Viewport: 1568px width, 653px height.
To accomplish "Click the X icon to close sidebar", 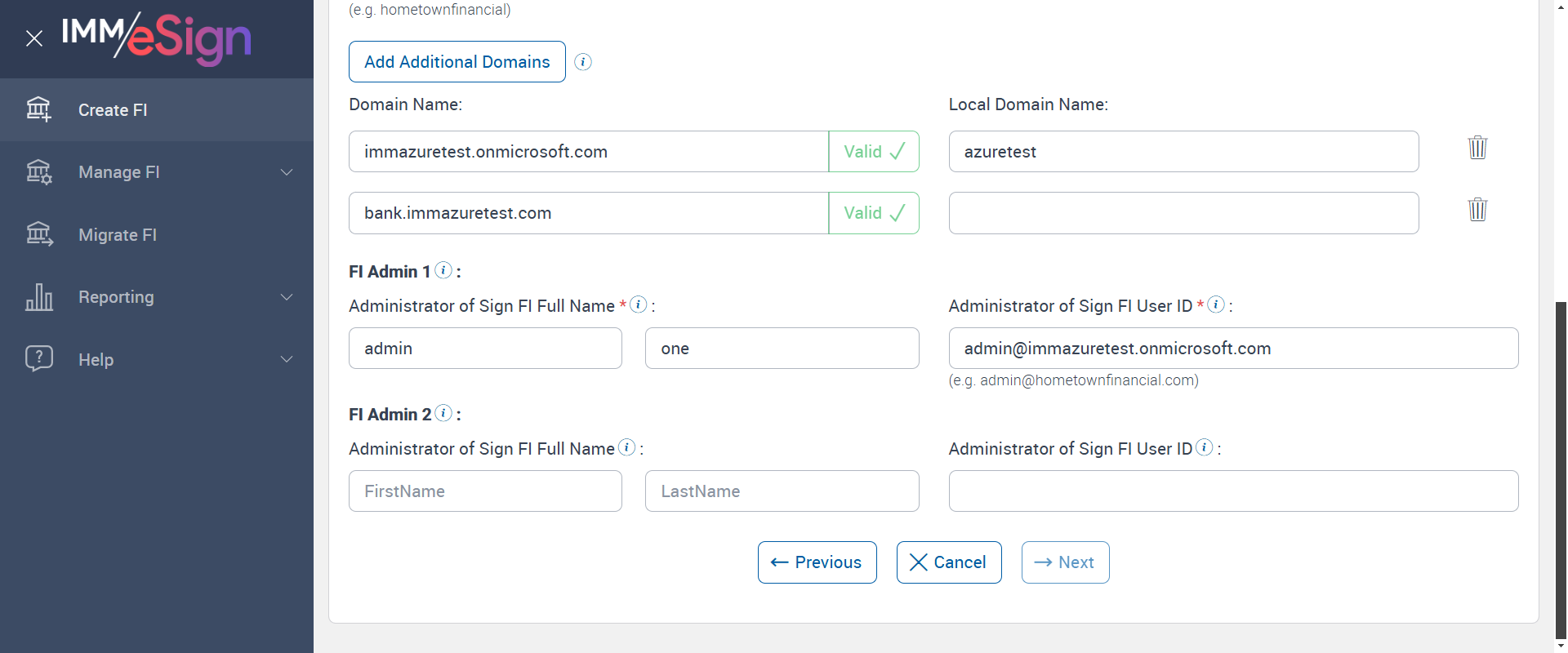I will (34, 38).
